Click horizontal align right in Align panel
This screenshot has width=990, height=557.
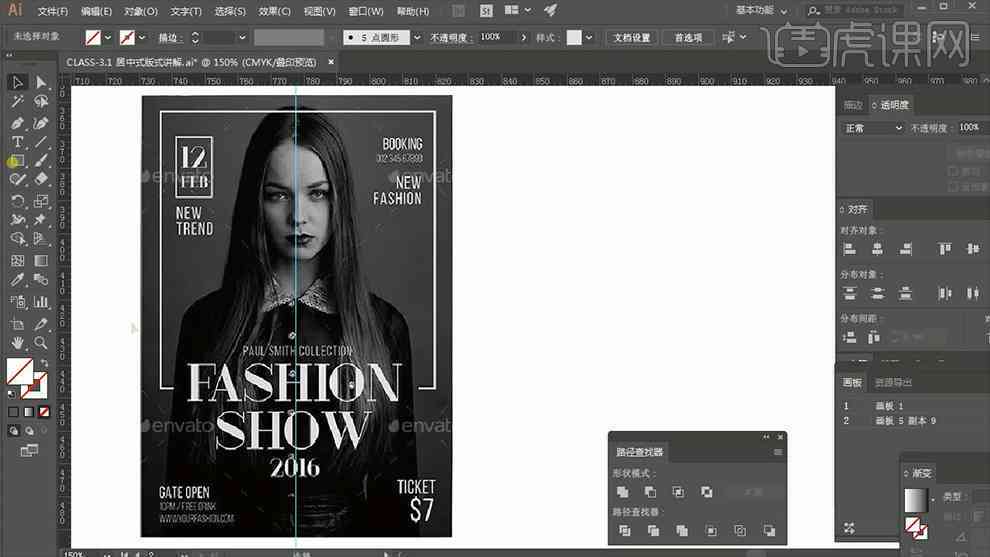(x=906, y=249)
